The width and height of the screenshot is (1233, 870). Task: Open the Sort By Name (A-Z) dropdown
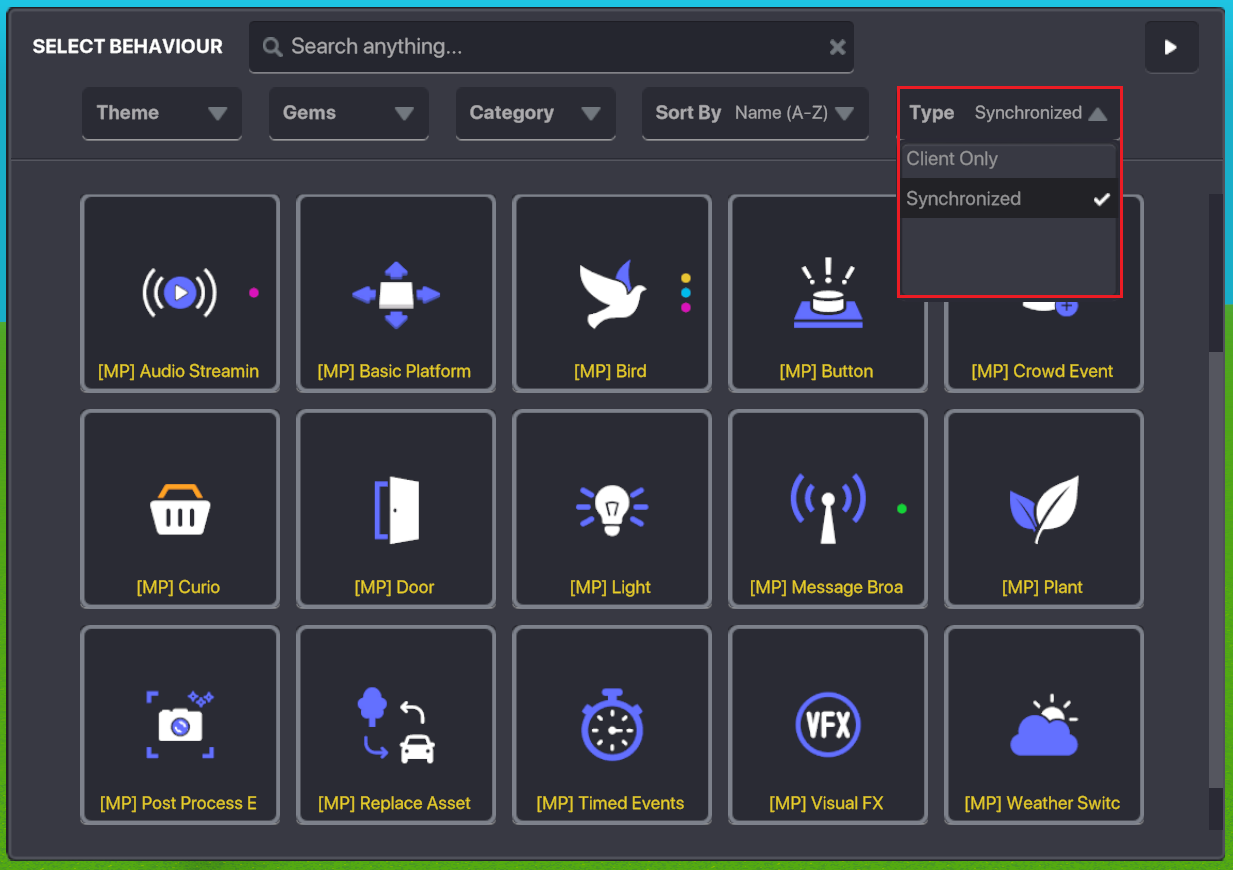click(754, 113)
